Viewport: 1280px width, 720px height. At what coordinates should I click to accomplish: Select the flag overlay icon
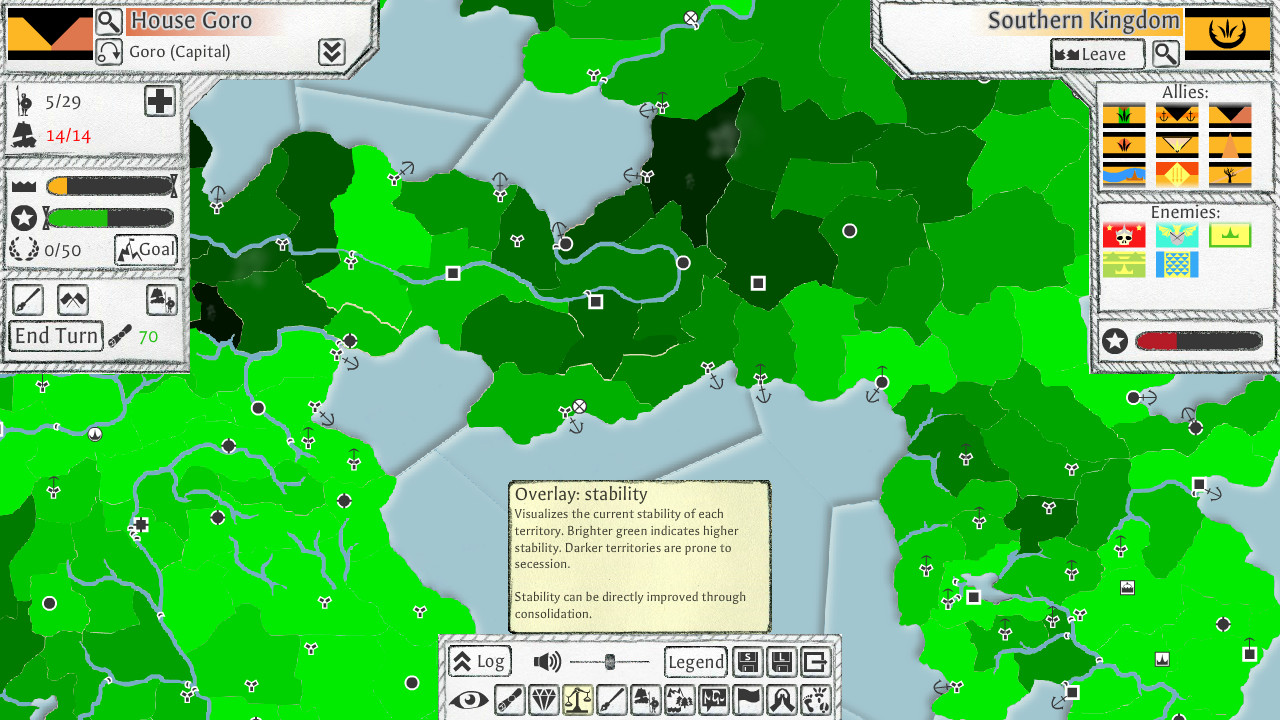tap(748, 699)
